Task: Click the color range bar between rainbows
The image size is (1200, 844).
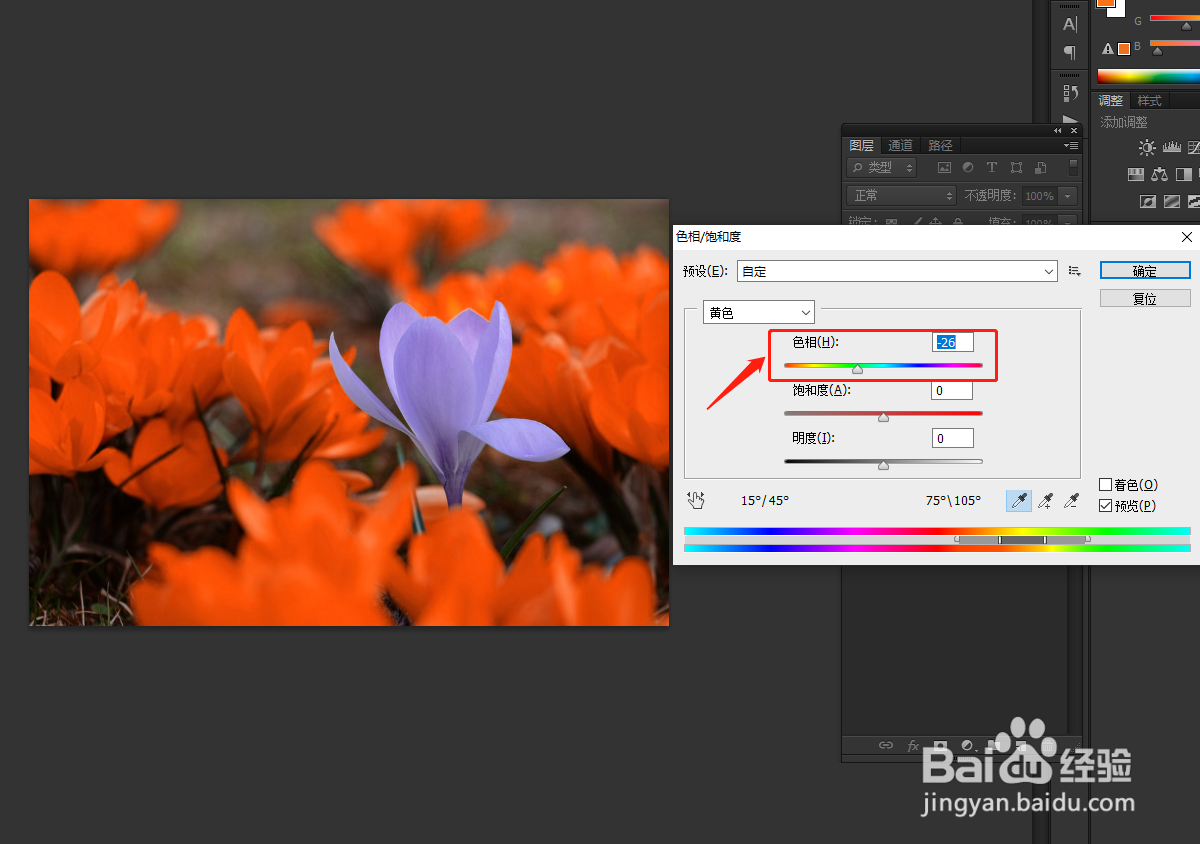Action: coord(937,540)
